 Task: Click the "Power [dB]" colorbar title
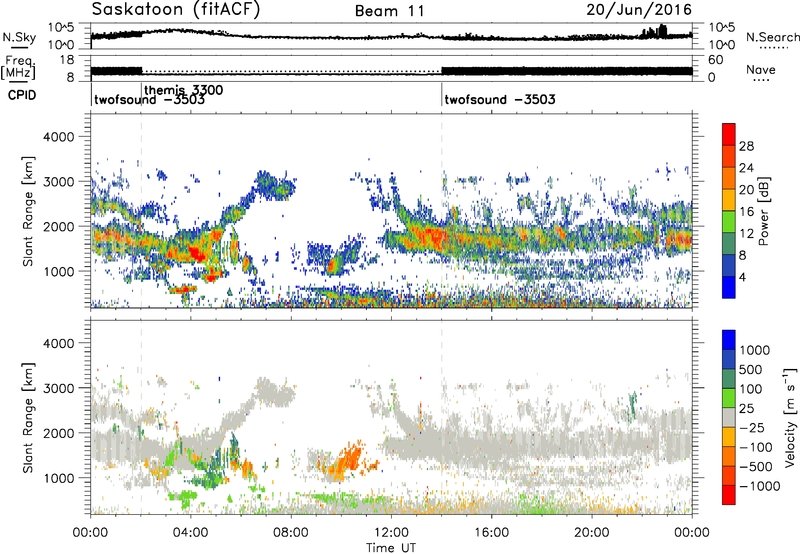tap(763, 211)
